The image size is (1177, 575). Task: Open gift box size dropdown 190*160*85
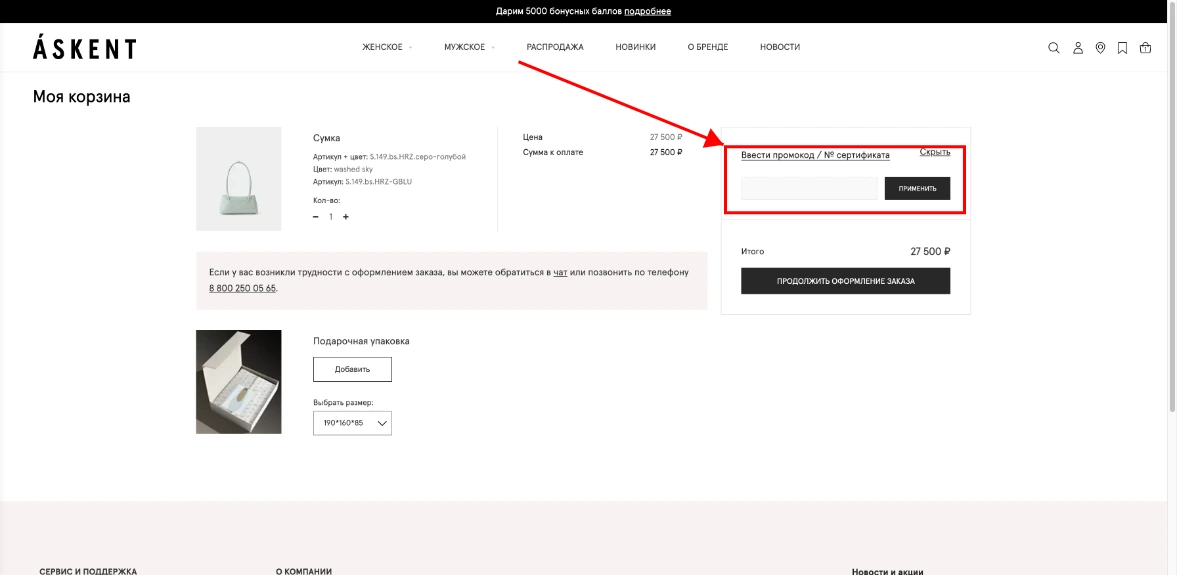352,423
